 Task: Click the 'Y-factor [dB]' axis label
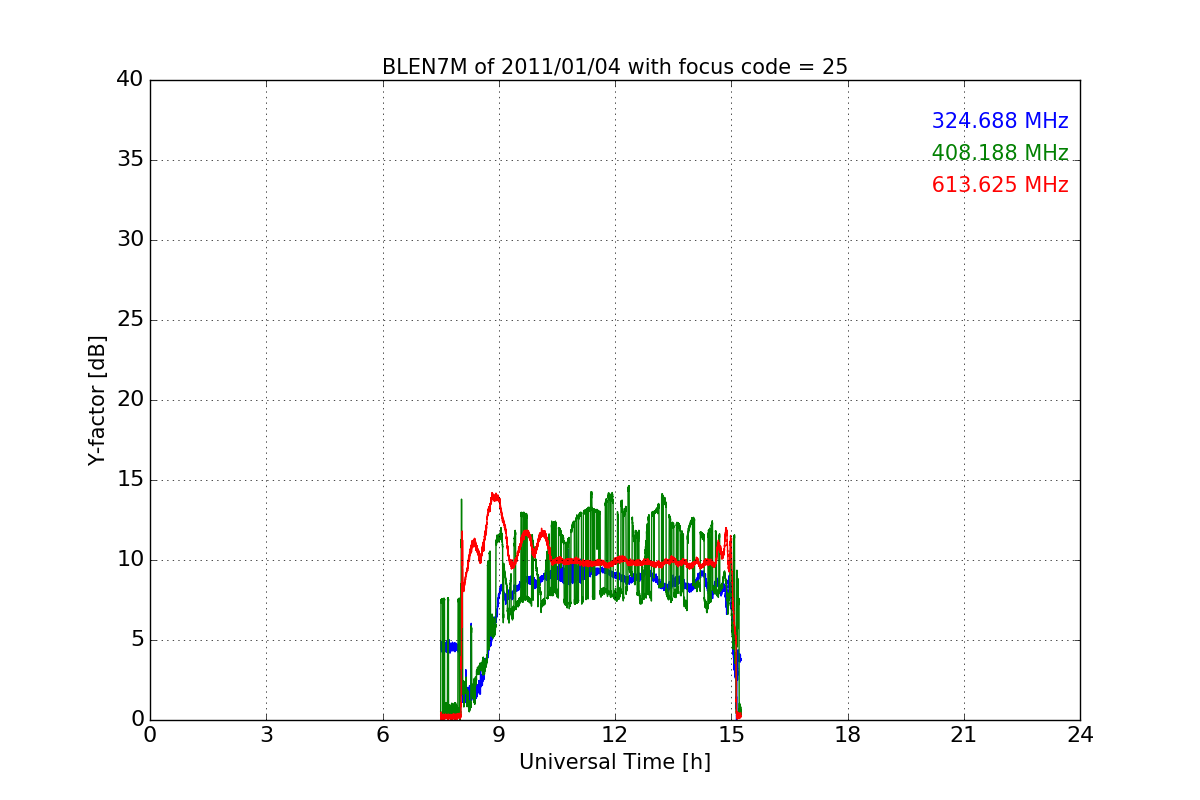point(97,400)
